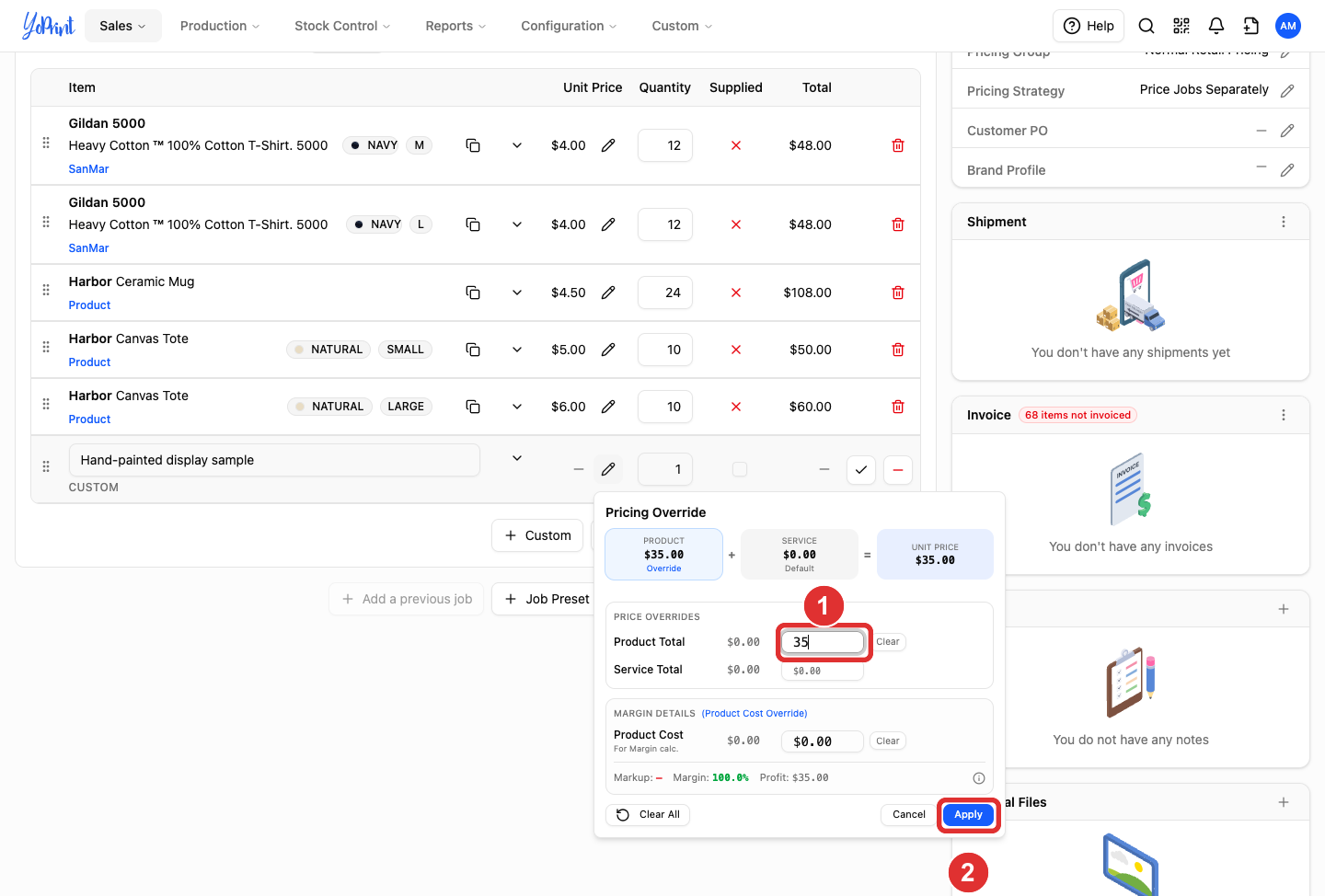Apply the pricing override

968,815
